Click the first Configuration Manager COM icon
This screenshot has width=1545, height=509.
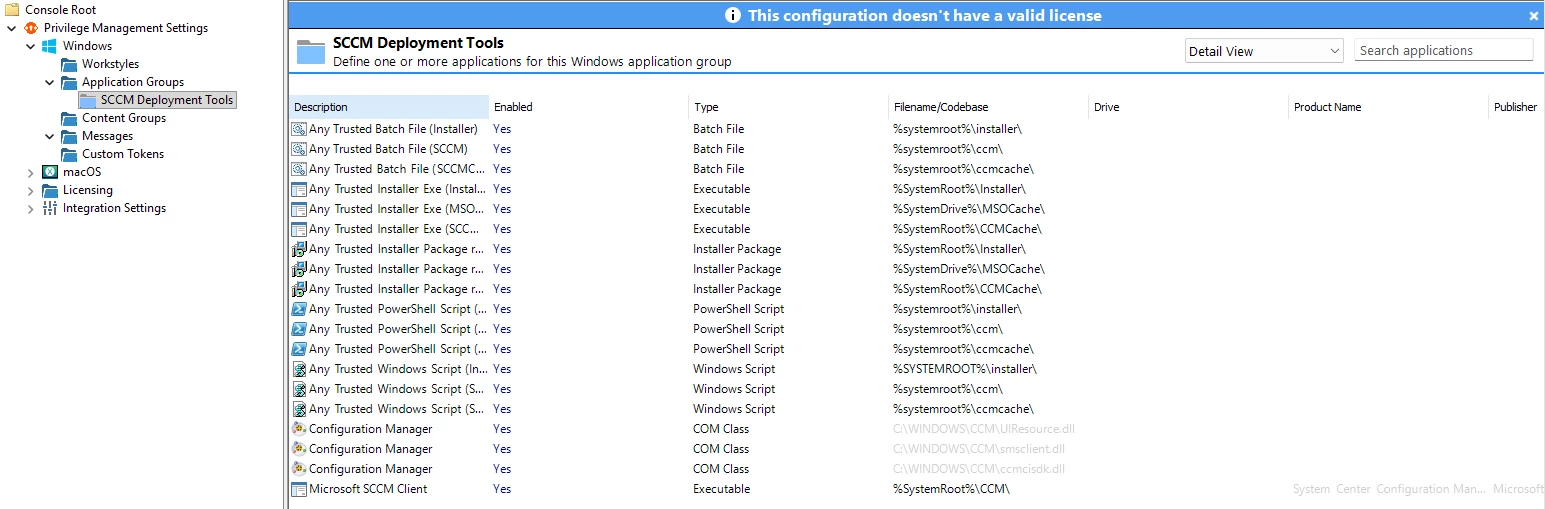pyautogui.click(x=299, y=429)
